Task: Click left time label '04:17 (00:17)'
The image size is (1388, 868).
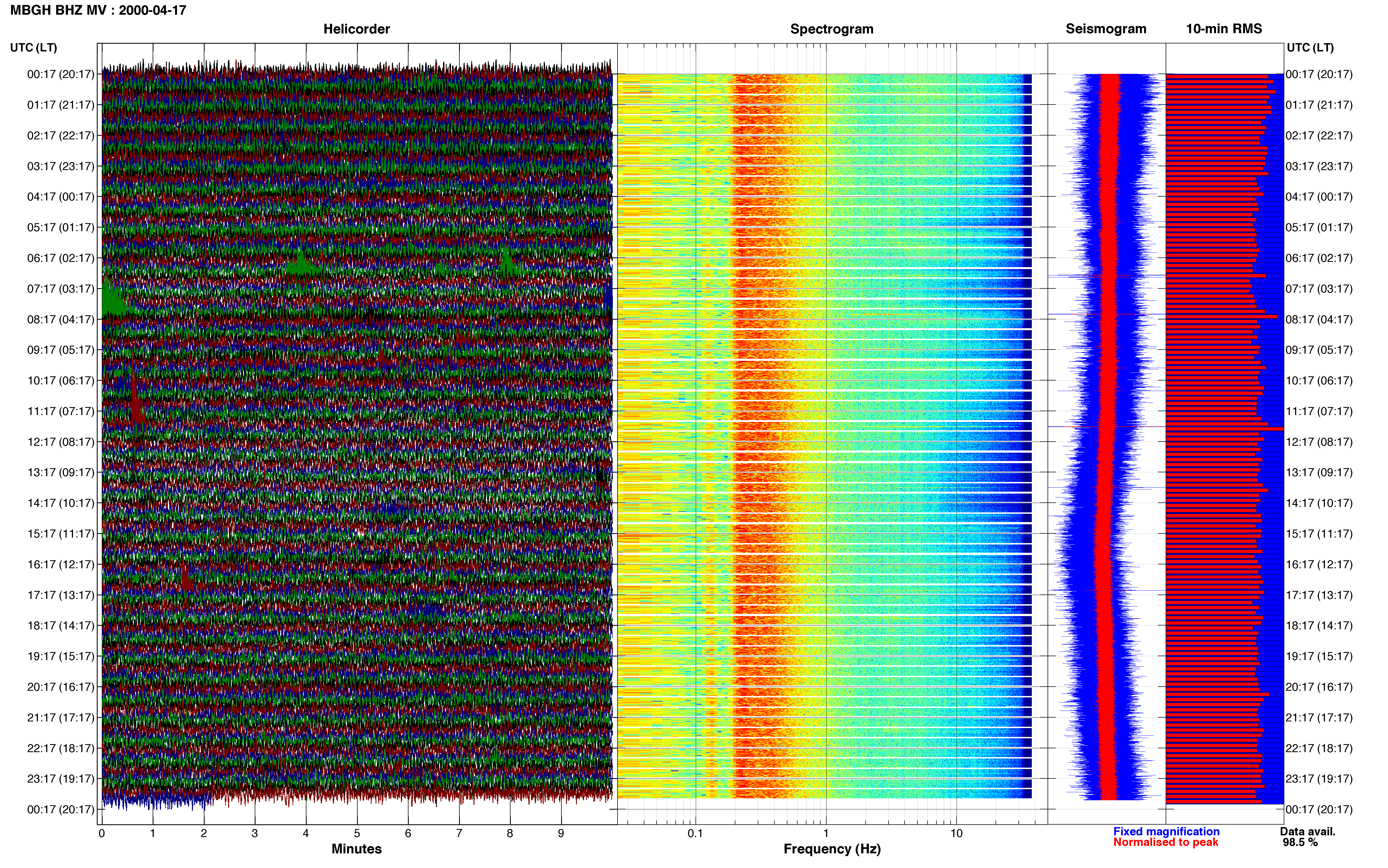Action: 61,197
